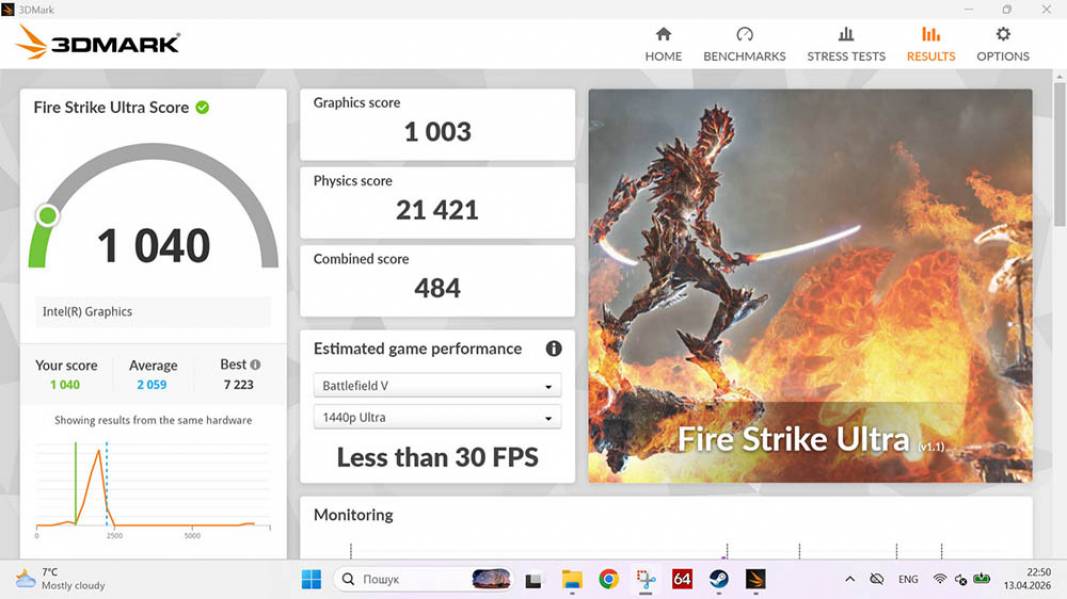Open Steam from taskbar

(719, 579)
